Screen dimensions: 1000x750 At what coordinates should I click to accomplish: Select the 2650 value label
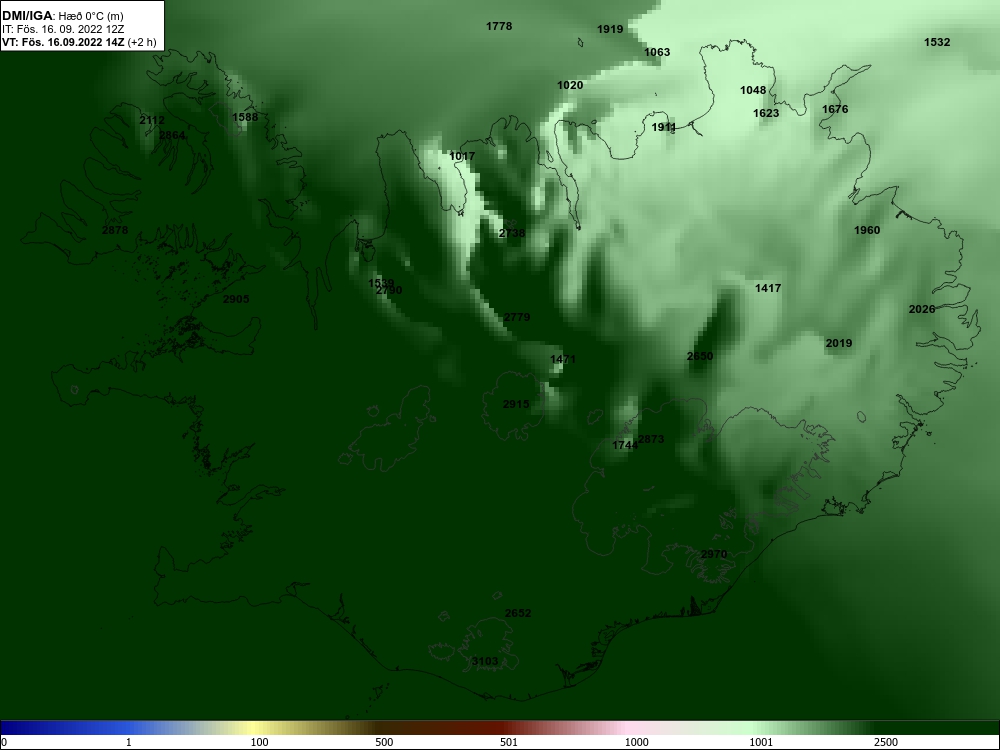[700, 356]
